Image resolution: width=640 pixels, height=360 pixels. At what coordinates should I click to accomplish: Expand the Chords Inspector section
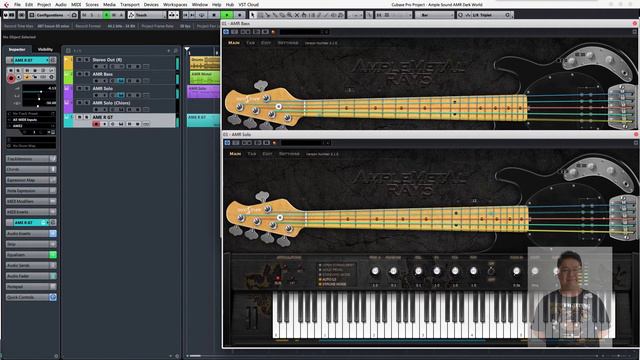(x=31, y=169)
